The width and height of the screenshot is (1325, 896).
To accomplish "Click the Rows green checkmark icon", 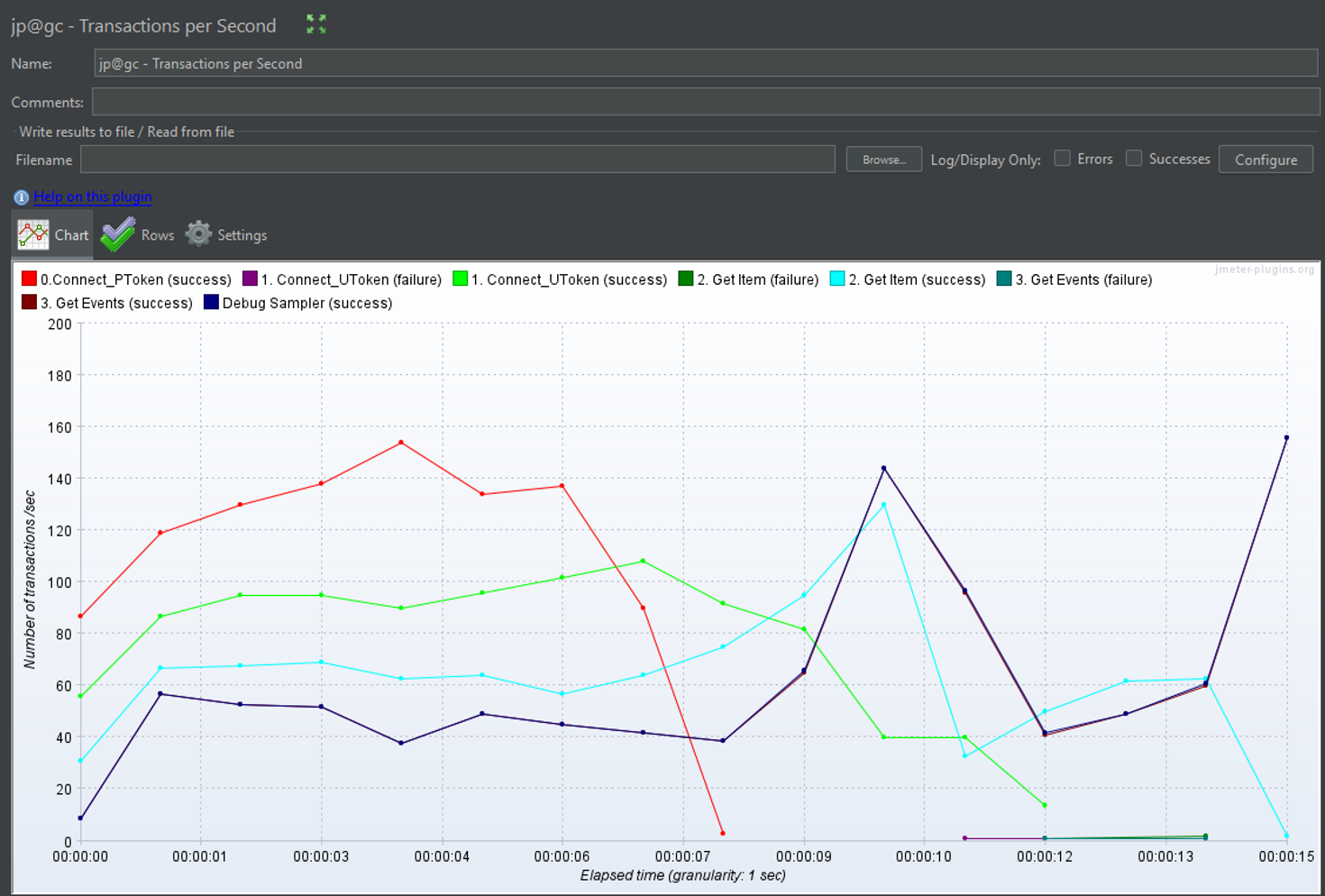I will click(x=118, y=234).
